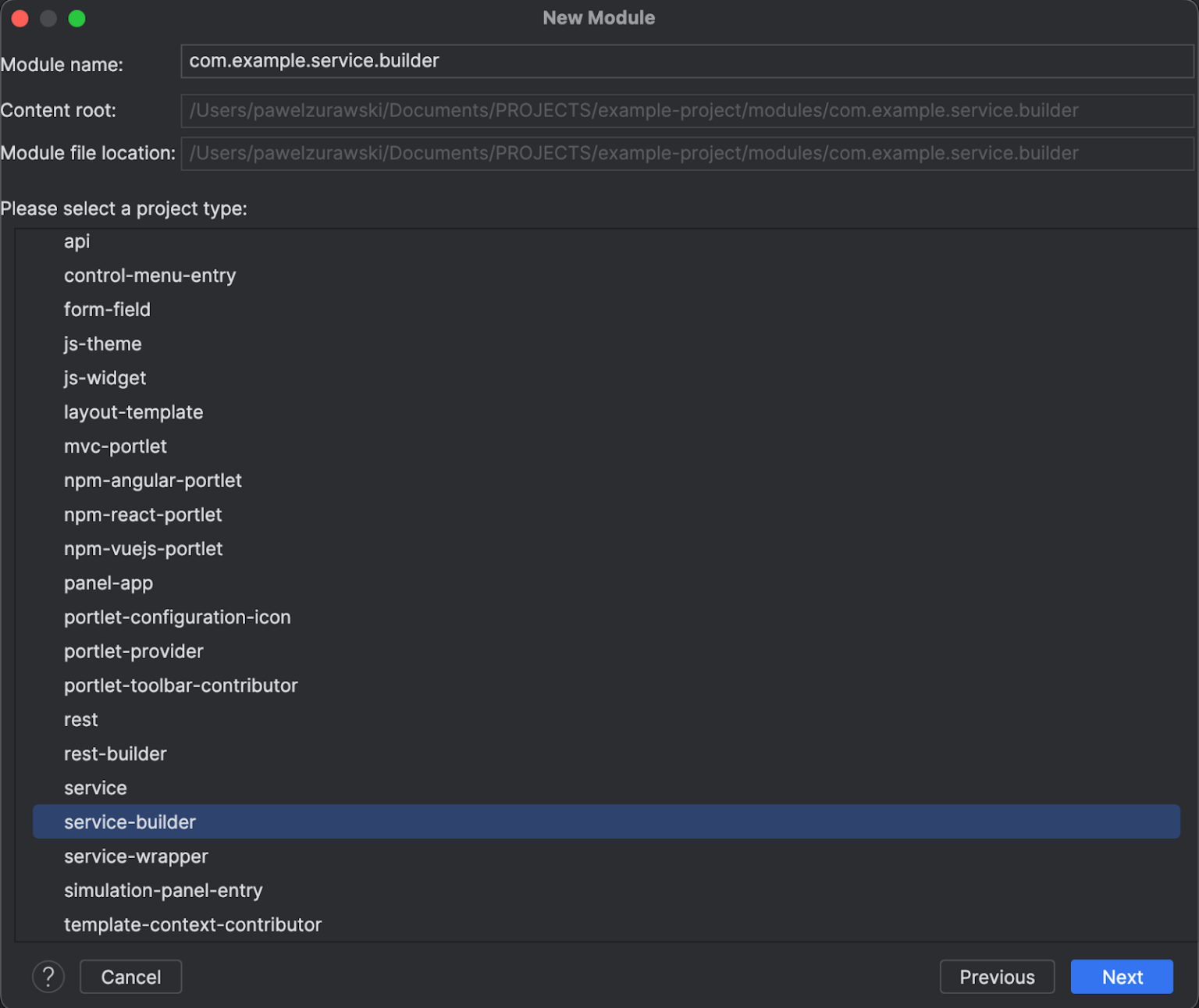Click the help question mark icon
Viewport: 1199px width, 1008px height.
point(48,976)
